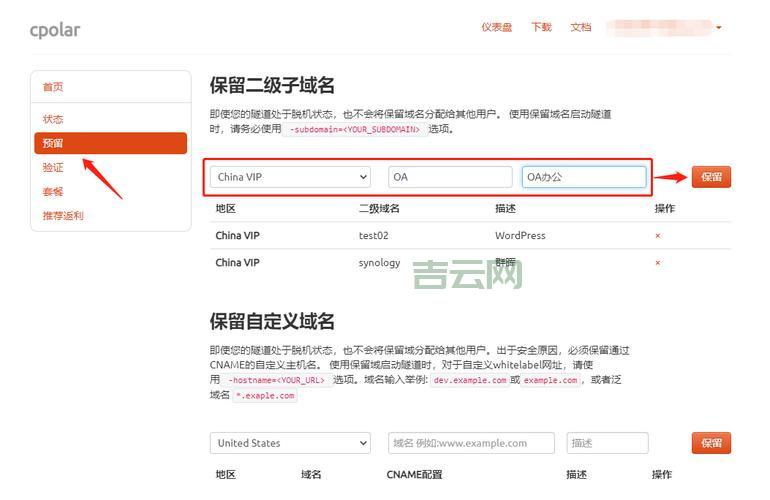The image size is (770, 500).
Task: Click 保留 button for subdomain
Action: point(711,177)
